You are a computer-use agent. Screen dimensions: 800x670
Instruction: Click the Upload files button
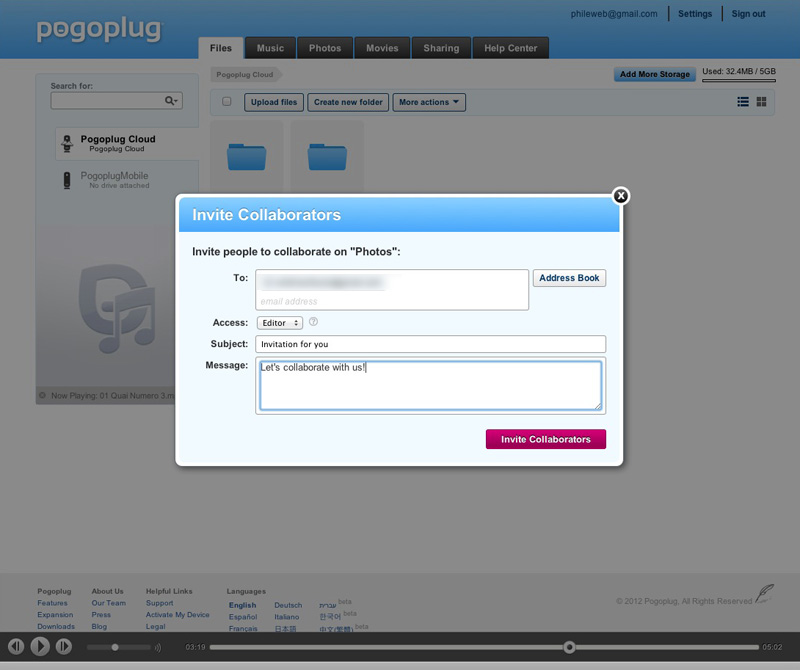[x=274, y=102]
